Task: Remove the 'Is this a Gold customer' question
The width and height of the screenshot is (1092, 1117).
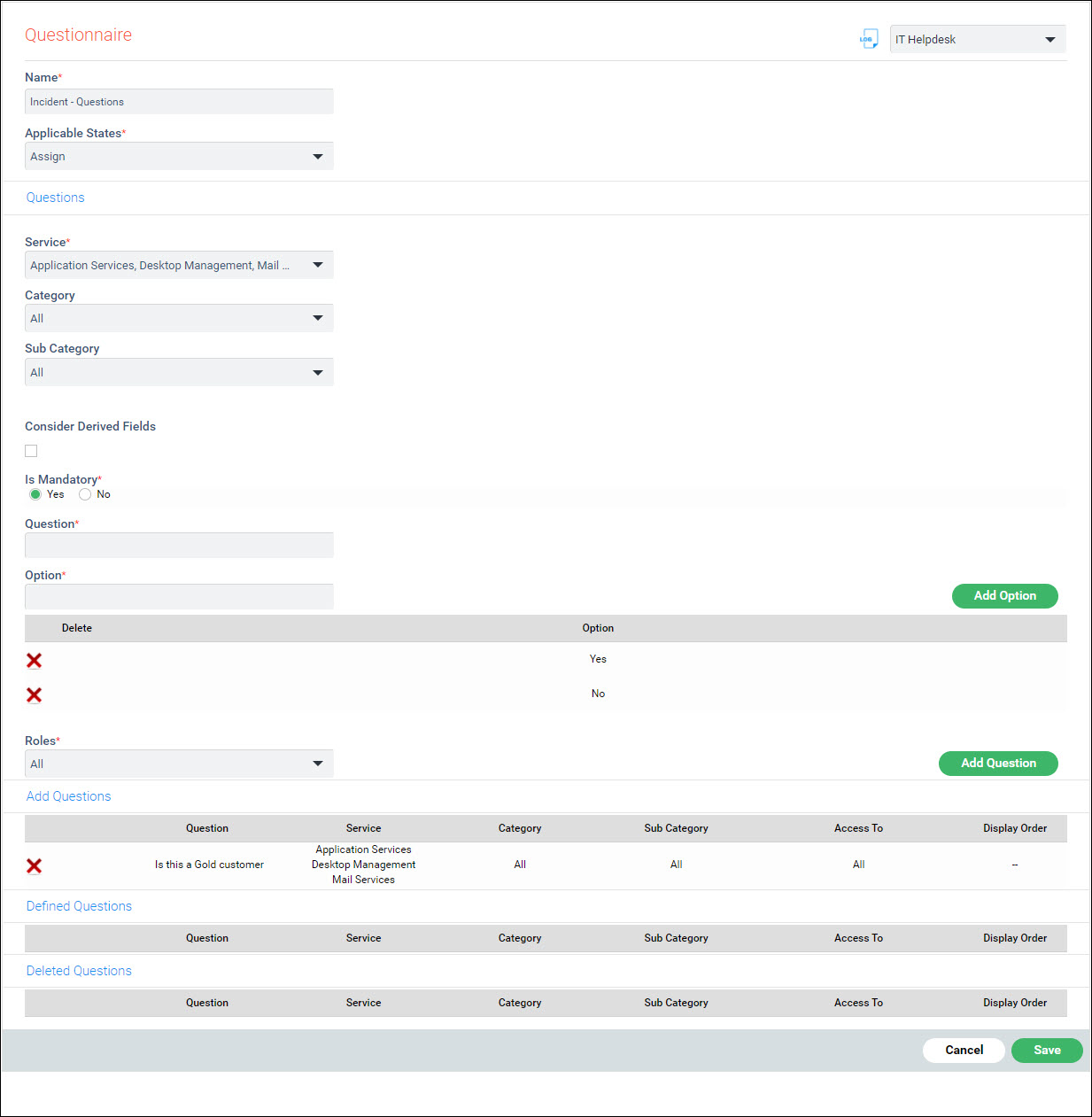Action: point(35,866)
